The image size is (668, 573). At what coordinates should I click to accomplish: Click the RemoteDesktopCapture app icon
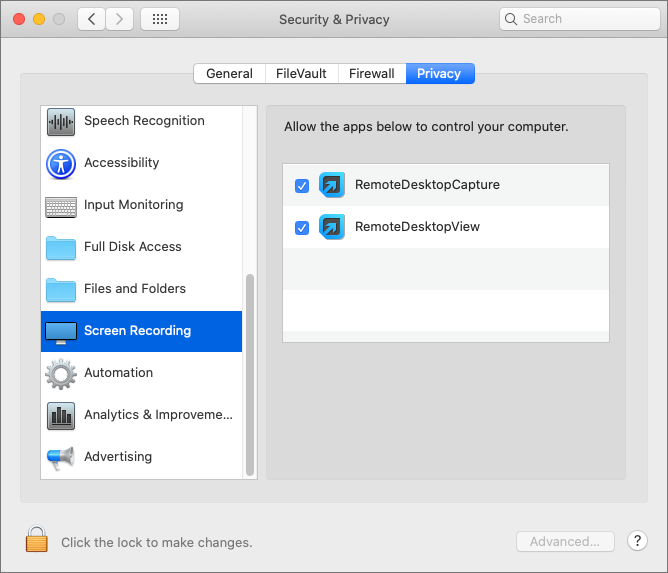click(332, 185)
